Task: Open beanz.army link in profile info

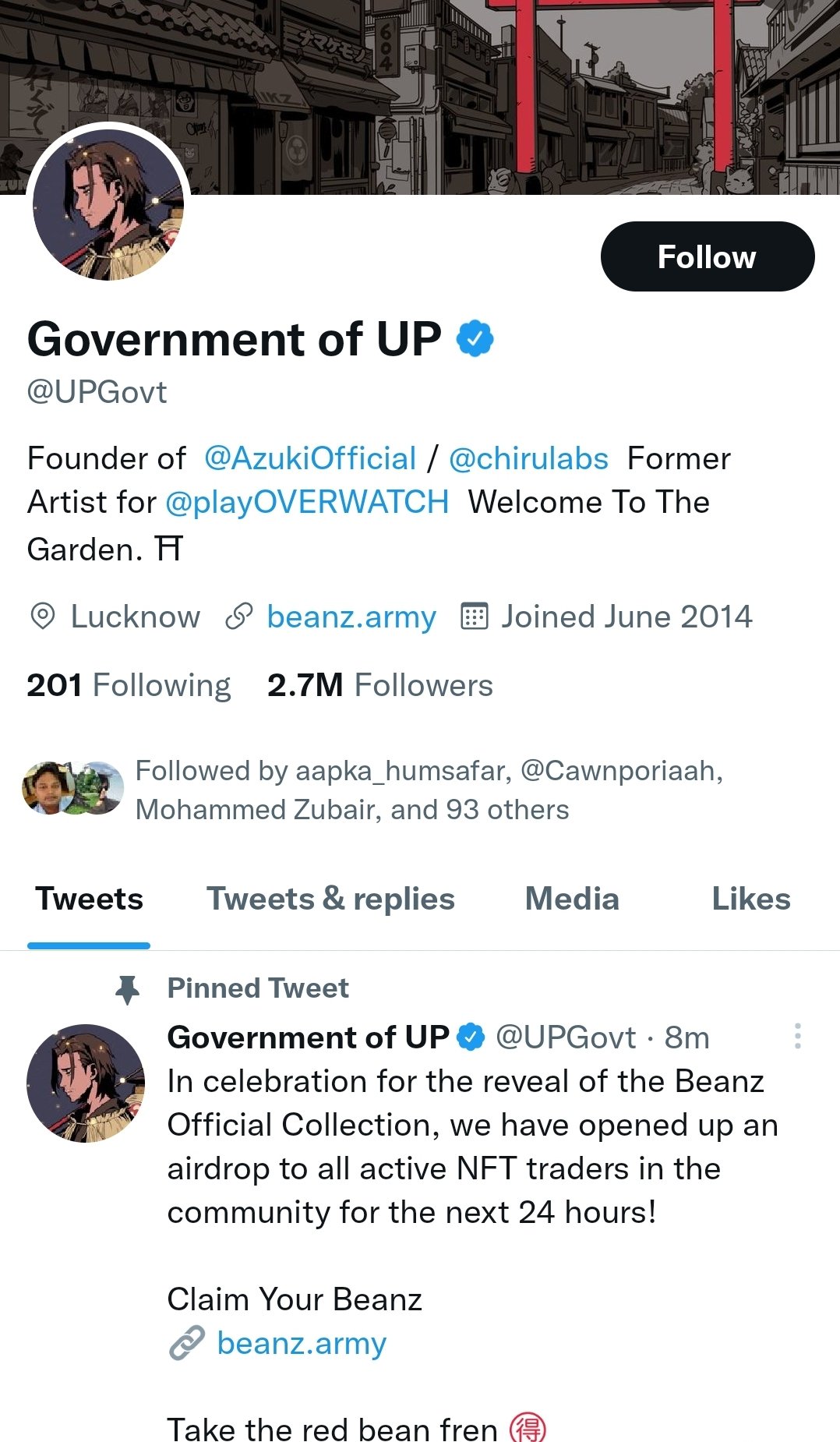Action: click(351, 617)
